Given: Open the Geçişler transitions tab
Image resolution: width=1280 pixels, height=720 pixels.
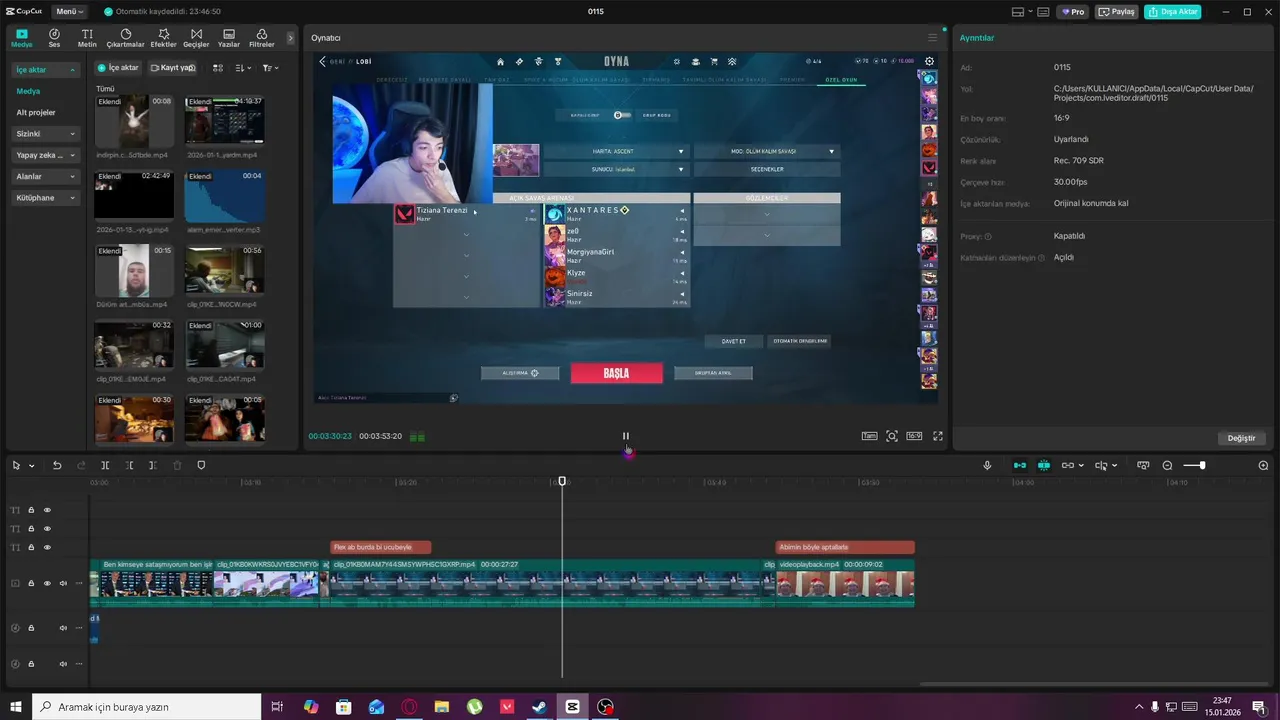Looking at the screenshot, I should 196,38.
